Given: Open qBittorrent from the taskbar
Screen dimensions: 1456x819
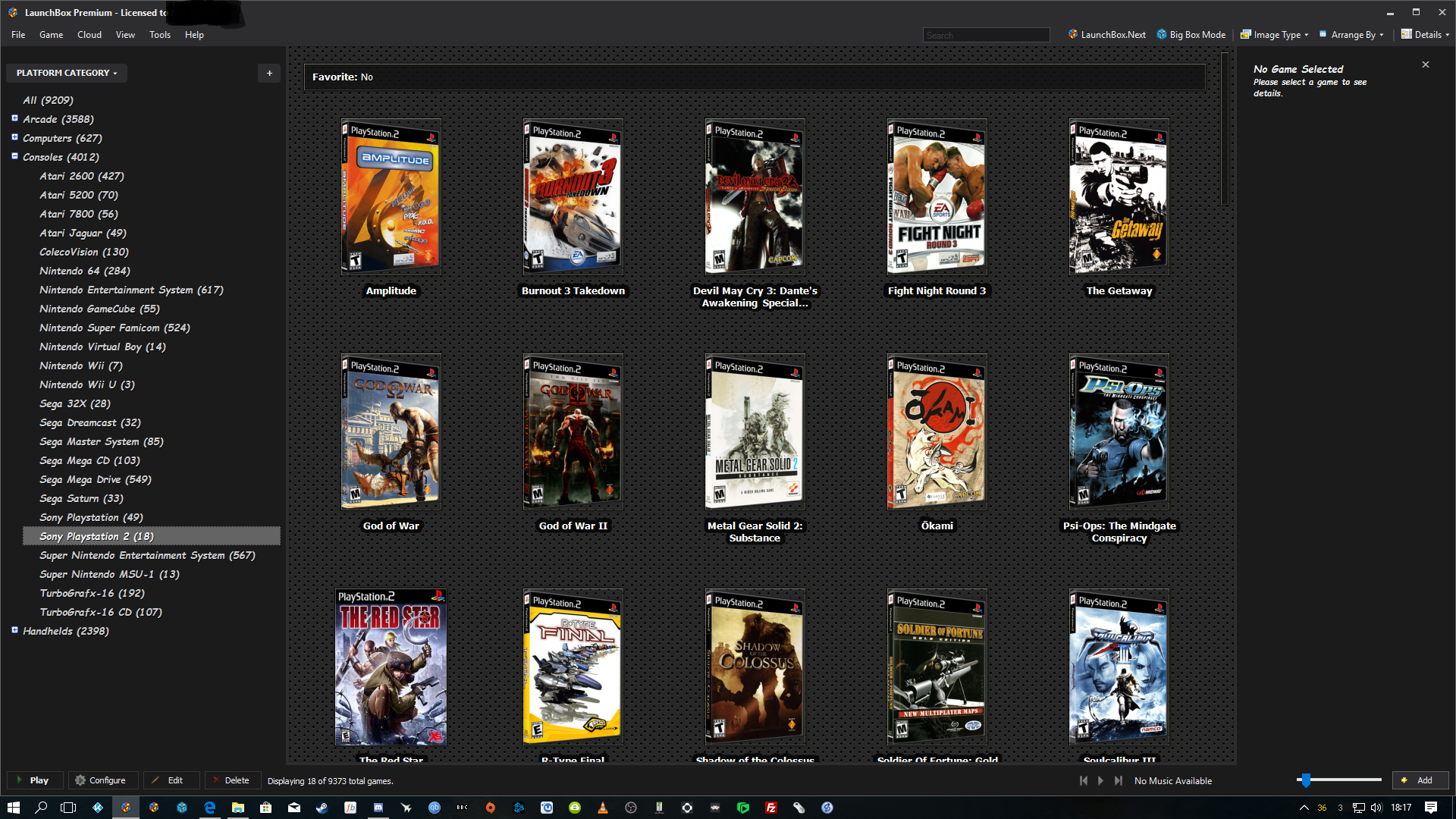Looking at the screenshot, I should click(x=435, y=808).
